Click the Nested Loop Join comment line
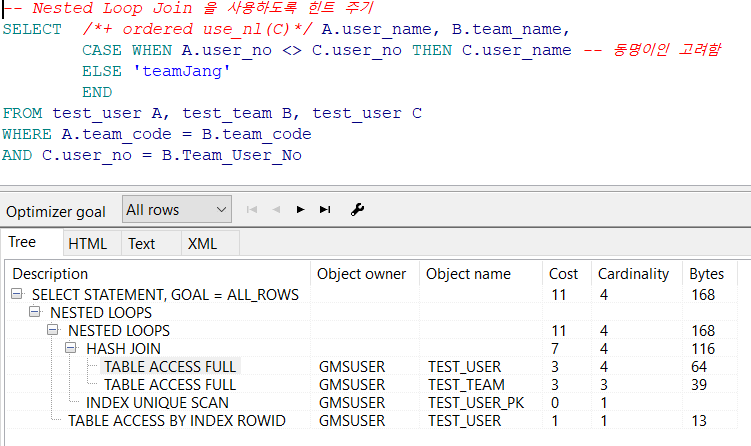This screenshot has height=446, width=751. [x=188, y=8]
